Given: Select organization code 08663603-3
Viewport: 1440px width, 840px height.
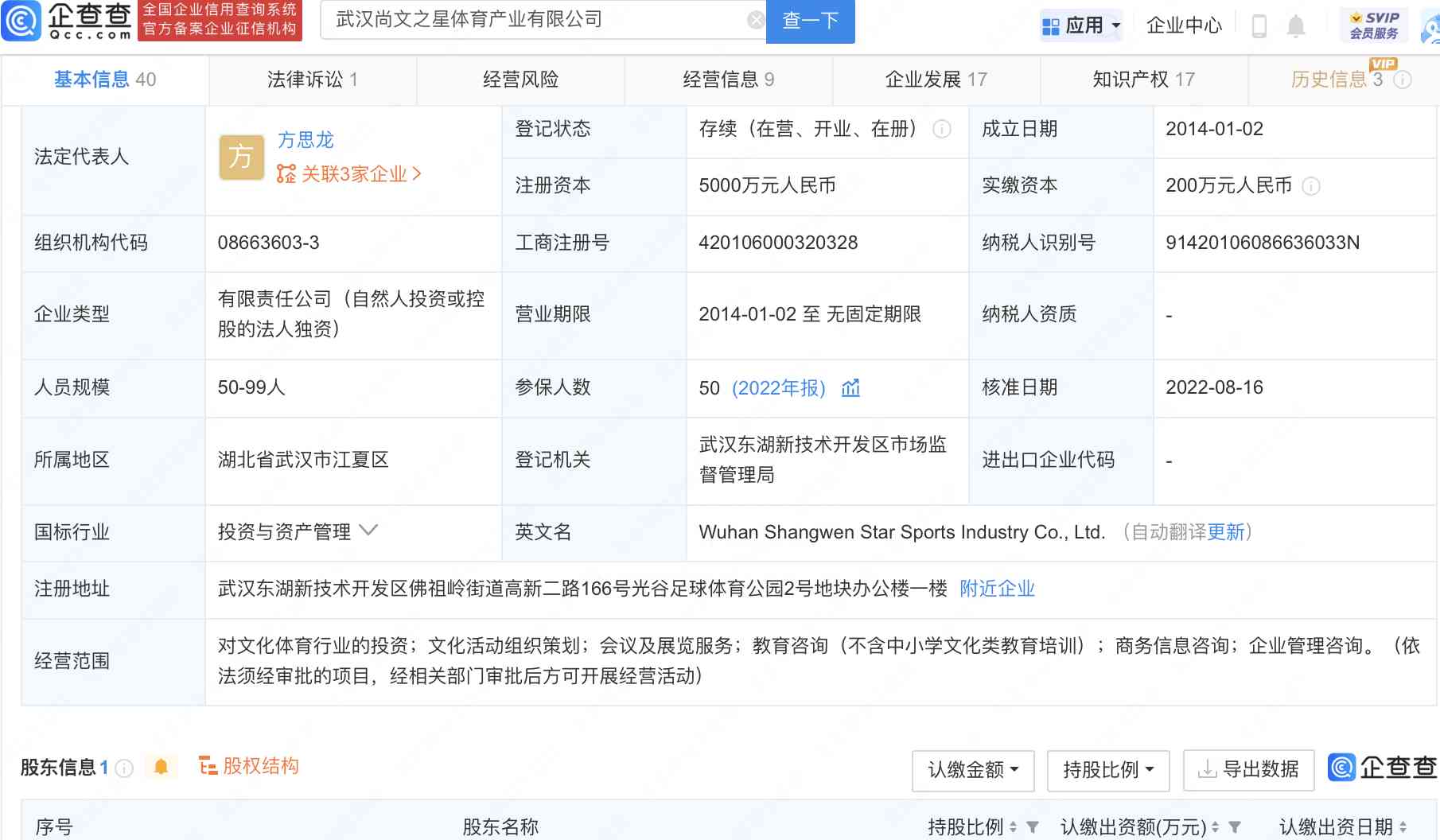Looking at the screenshot, I should pyautogui.click(x=269, y=243).
